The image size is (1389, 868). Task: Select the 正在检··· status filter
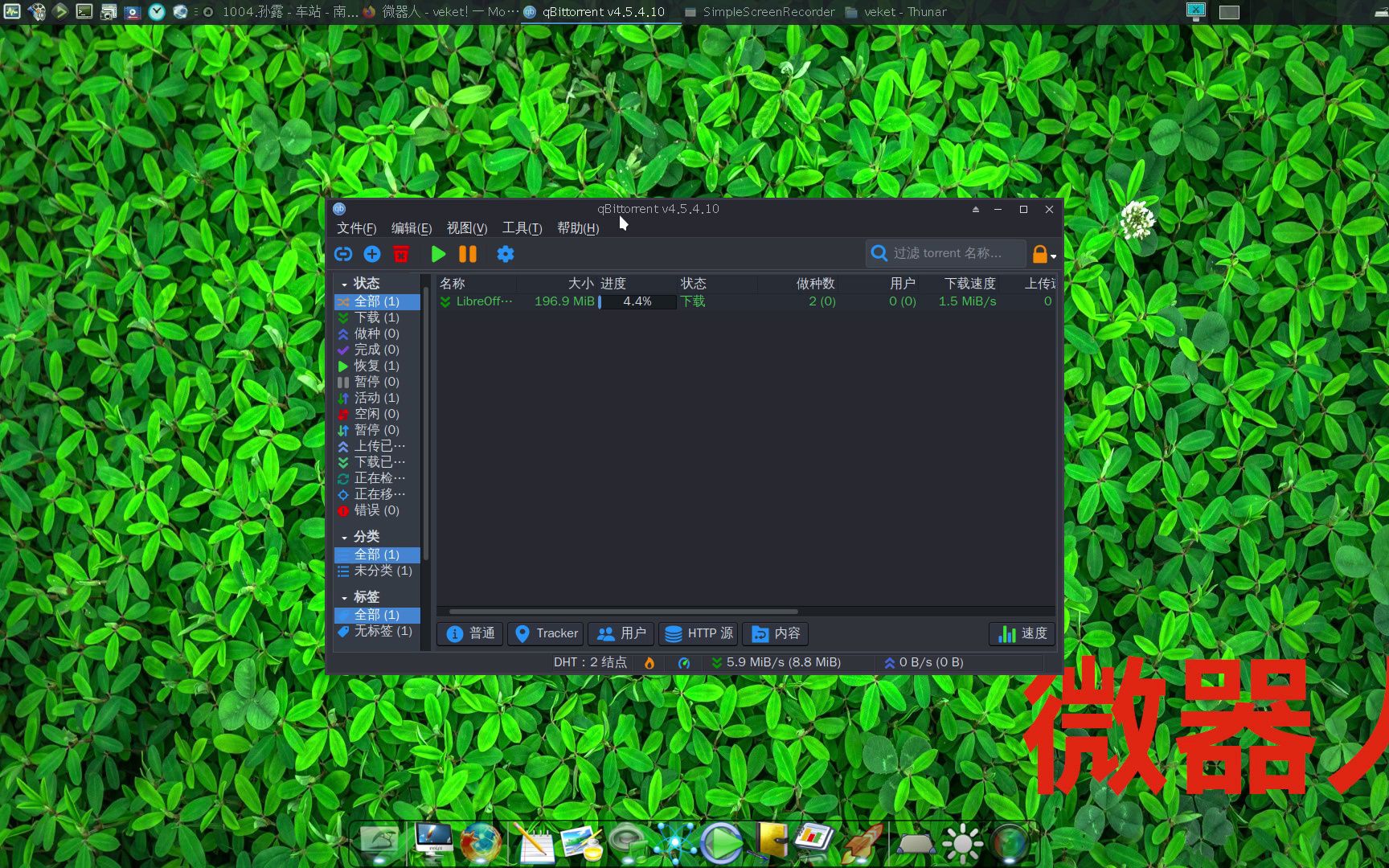point(377,478)
